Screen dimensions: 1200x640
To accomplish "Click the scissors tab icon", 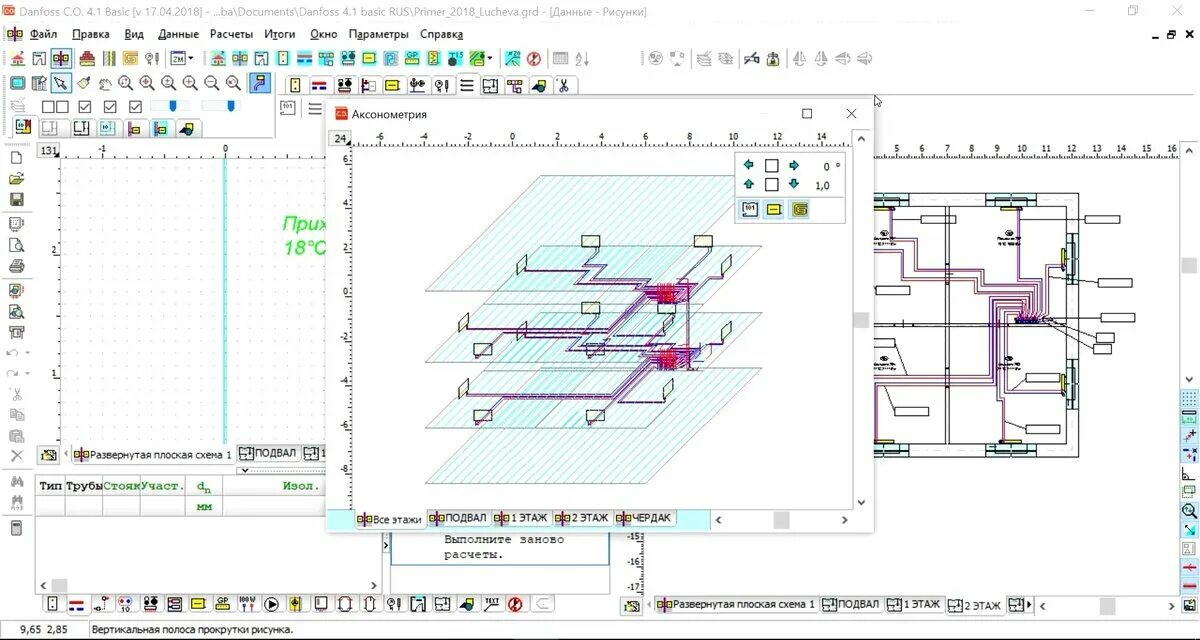I will pyautogui.click(x=563, y=86).
